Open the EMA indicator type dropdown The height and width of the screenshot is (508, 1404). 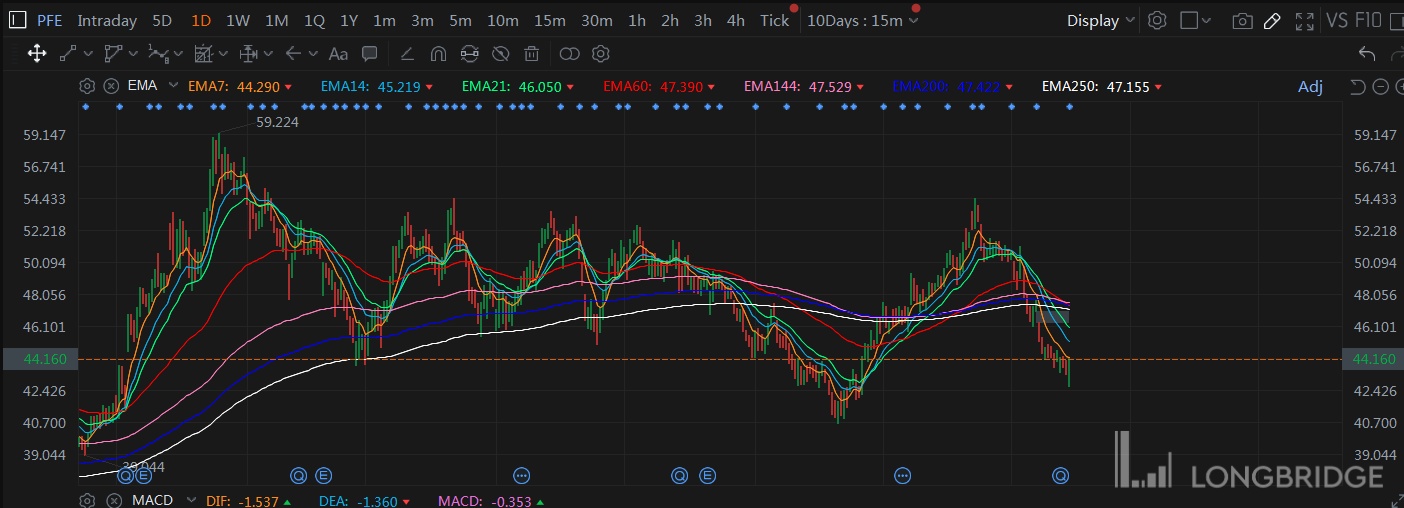(173, 86)
